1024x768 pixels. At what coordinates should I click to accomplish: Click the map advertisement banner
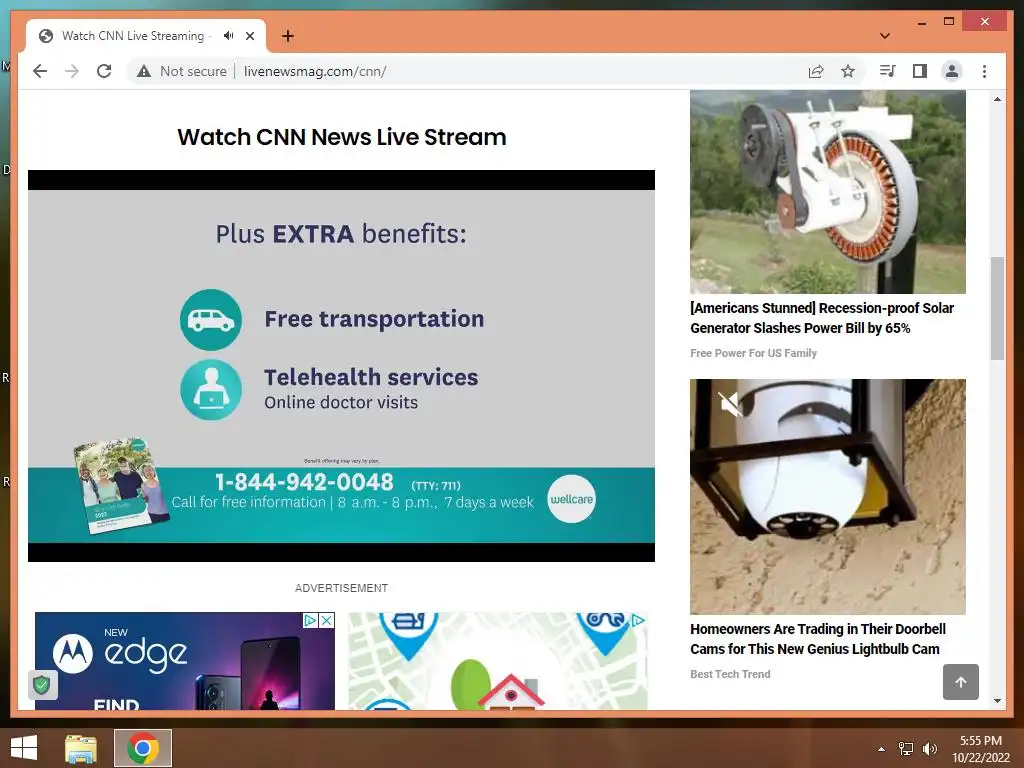[x=498, y=661]
